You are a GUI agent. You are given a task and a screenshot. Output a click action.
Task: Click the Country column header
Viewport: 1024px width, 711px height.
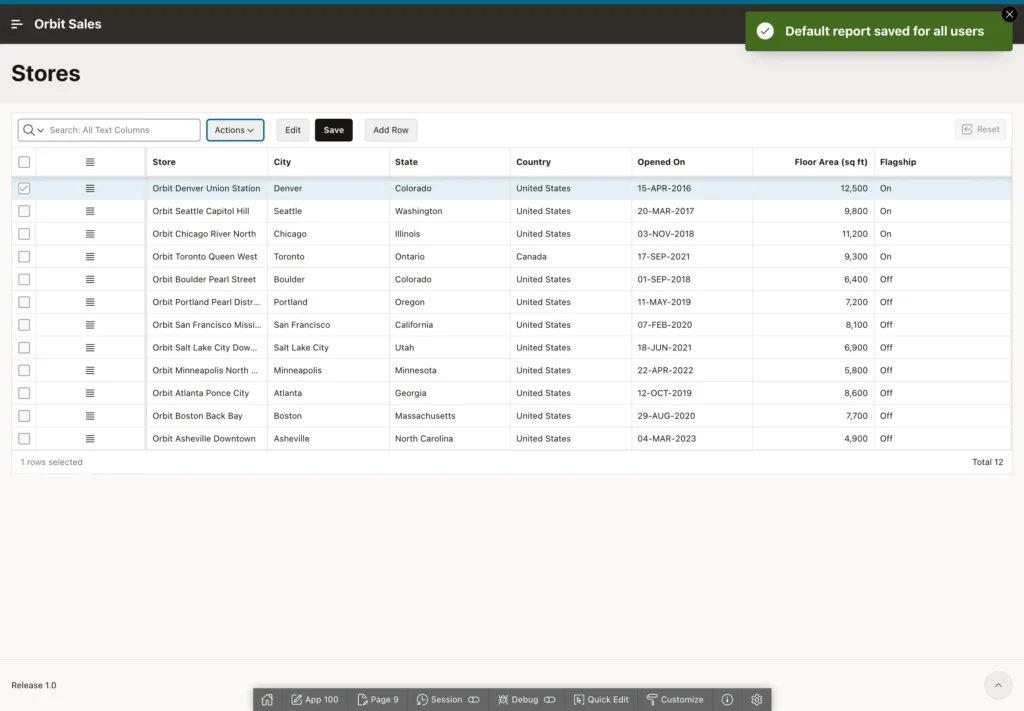click(x=571, y=162)
